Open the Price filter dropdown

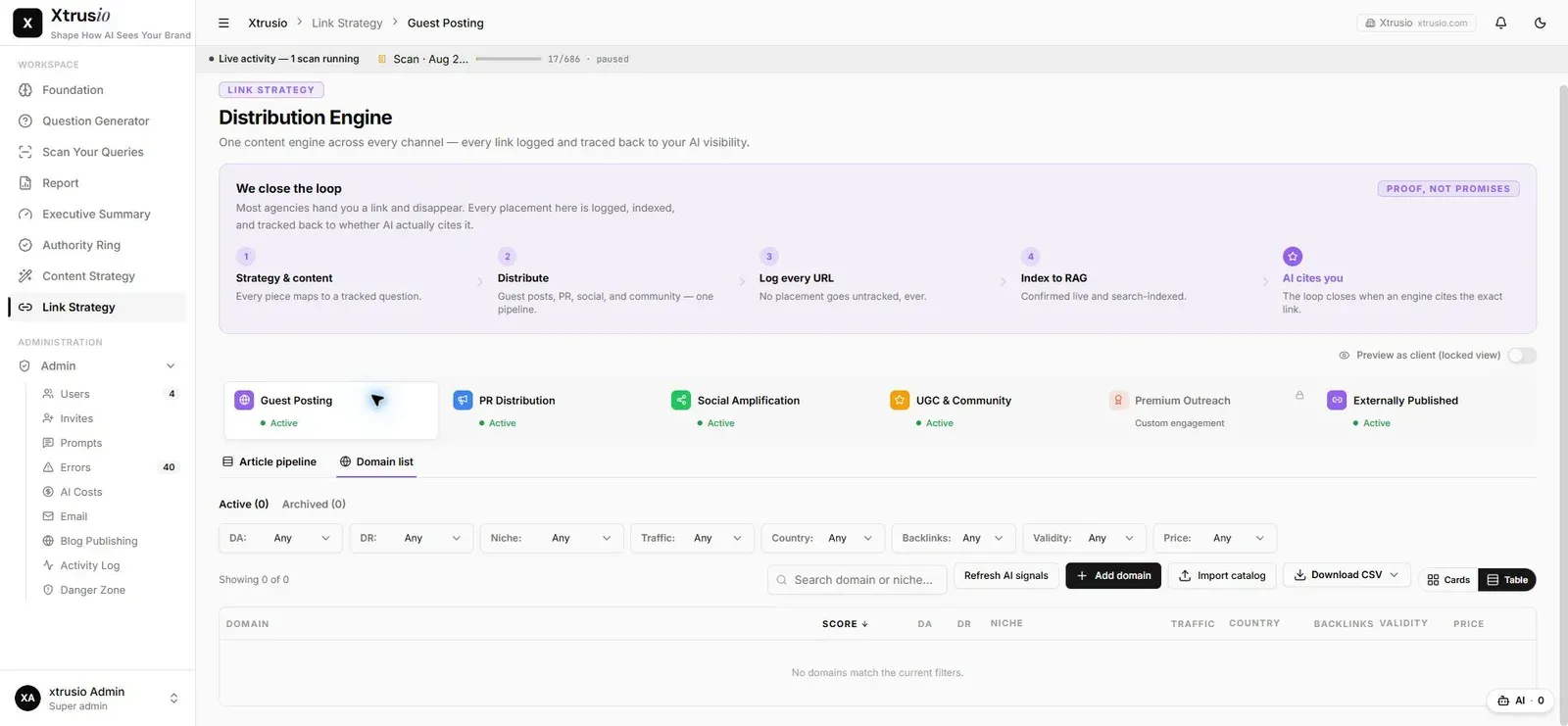(x=1214, y=538)
